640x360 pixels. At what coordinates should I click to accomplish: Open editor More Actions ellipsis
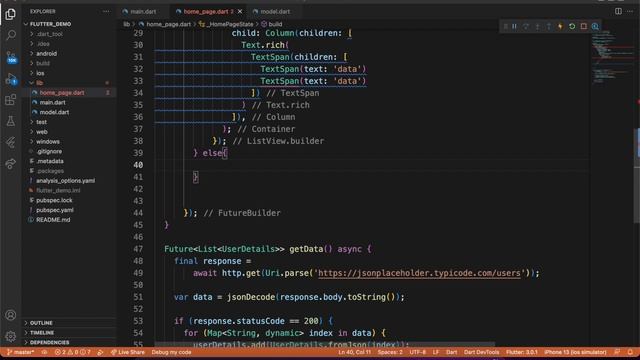pyautogui.click(x=630, y=11)
